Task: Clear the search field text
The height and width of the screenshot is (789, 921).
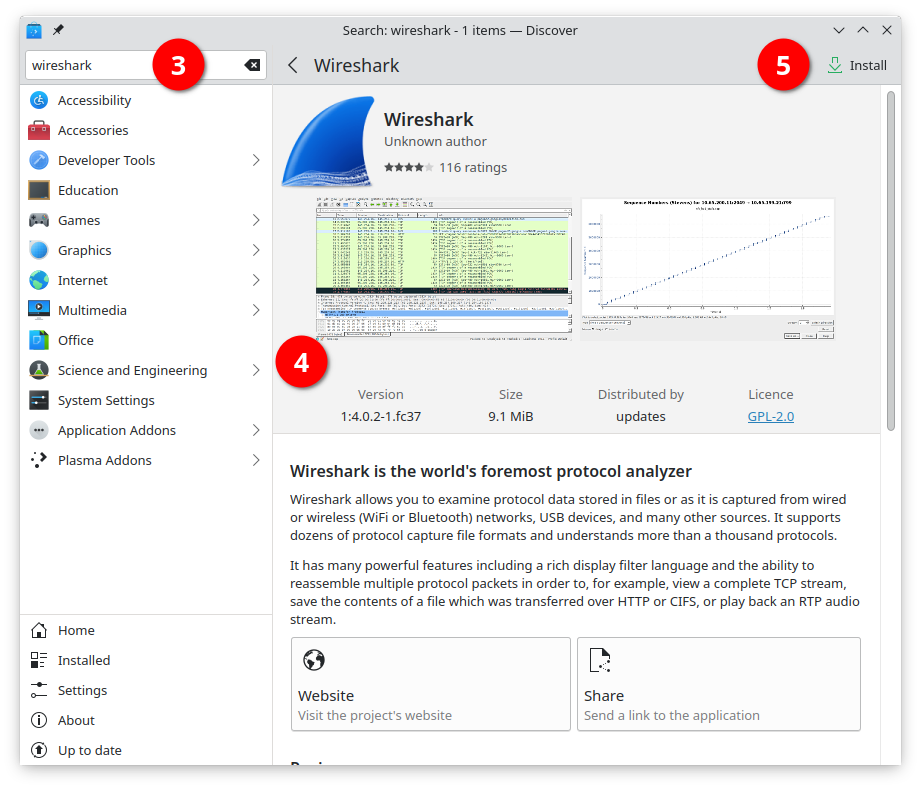Action: tap(253, 65)
